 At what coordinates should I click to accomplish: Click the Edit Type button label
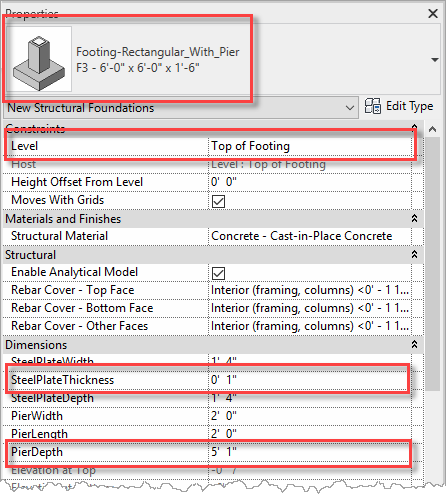click(x=410, y=106)
